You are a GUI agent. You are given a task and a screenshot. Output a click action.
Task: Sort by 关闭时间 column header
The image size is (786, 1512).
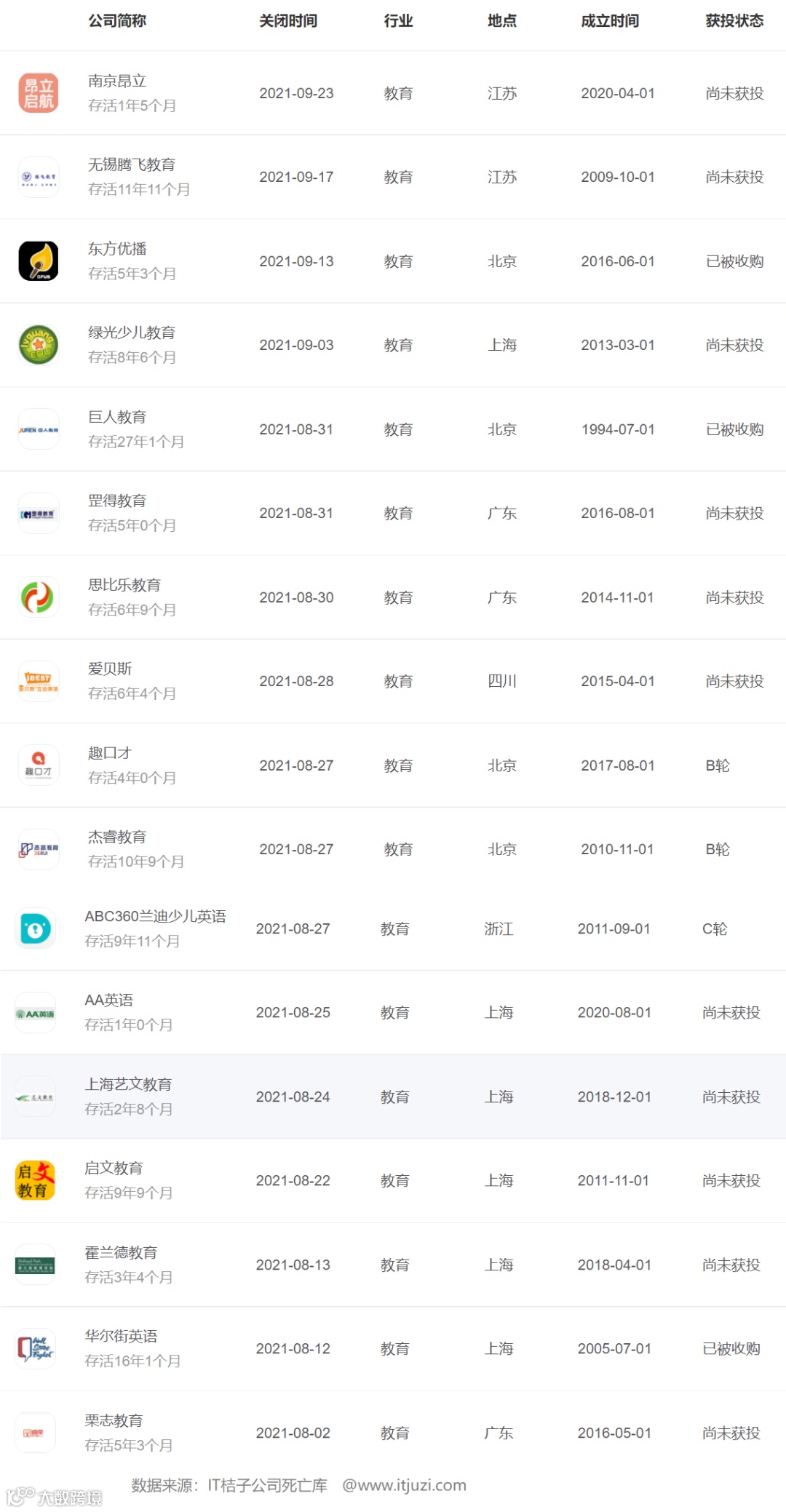pyautogui.click(x=288, y=20)
